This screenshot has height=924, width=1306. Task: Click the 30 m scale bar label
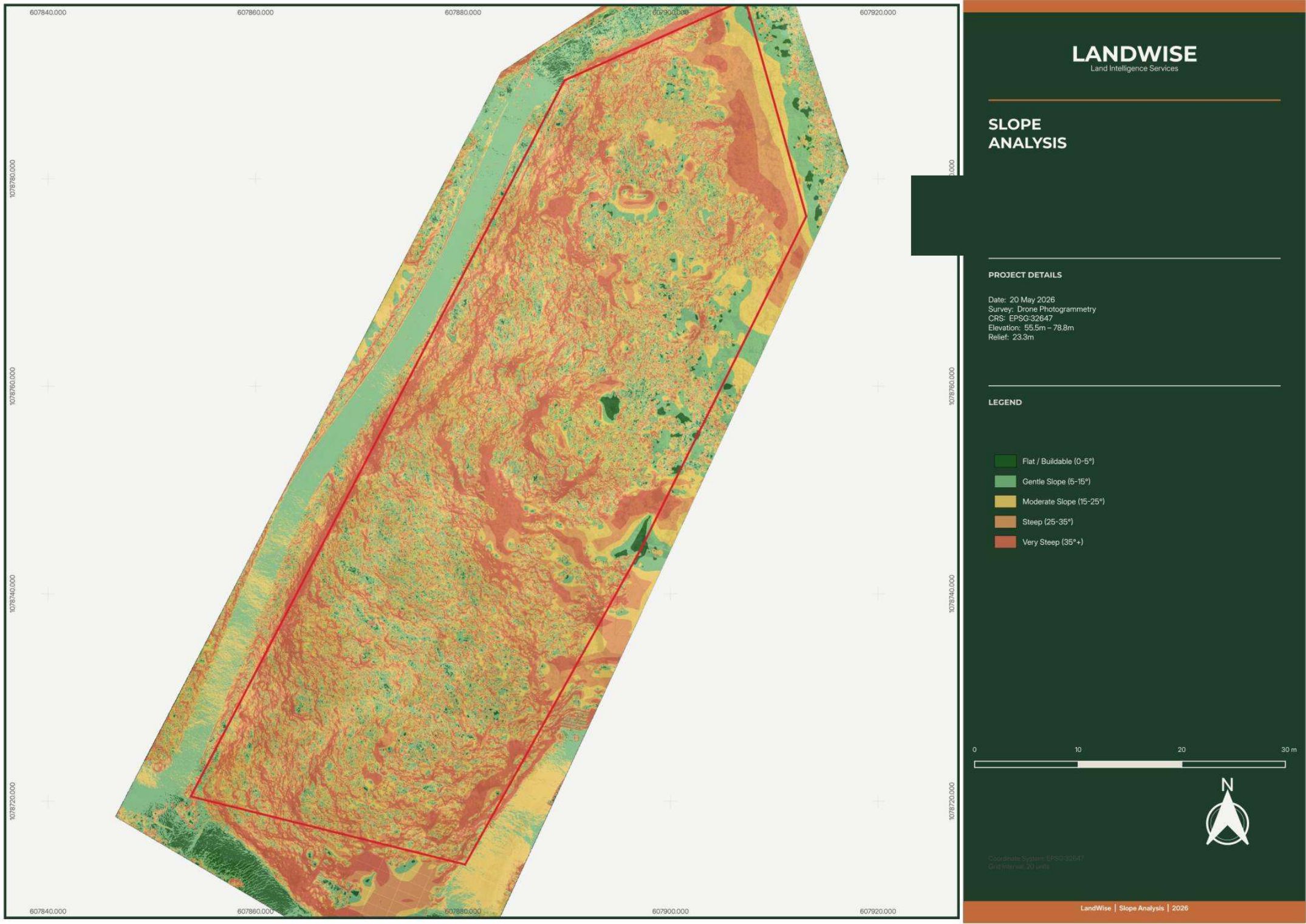click(x=1288, y=750)
